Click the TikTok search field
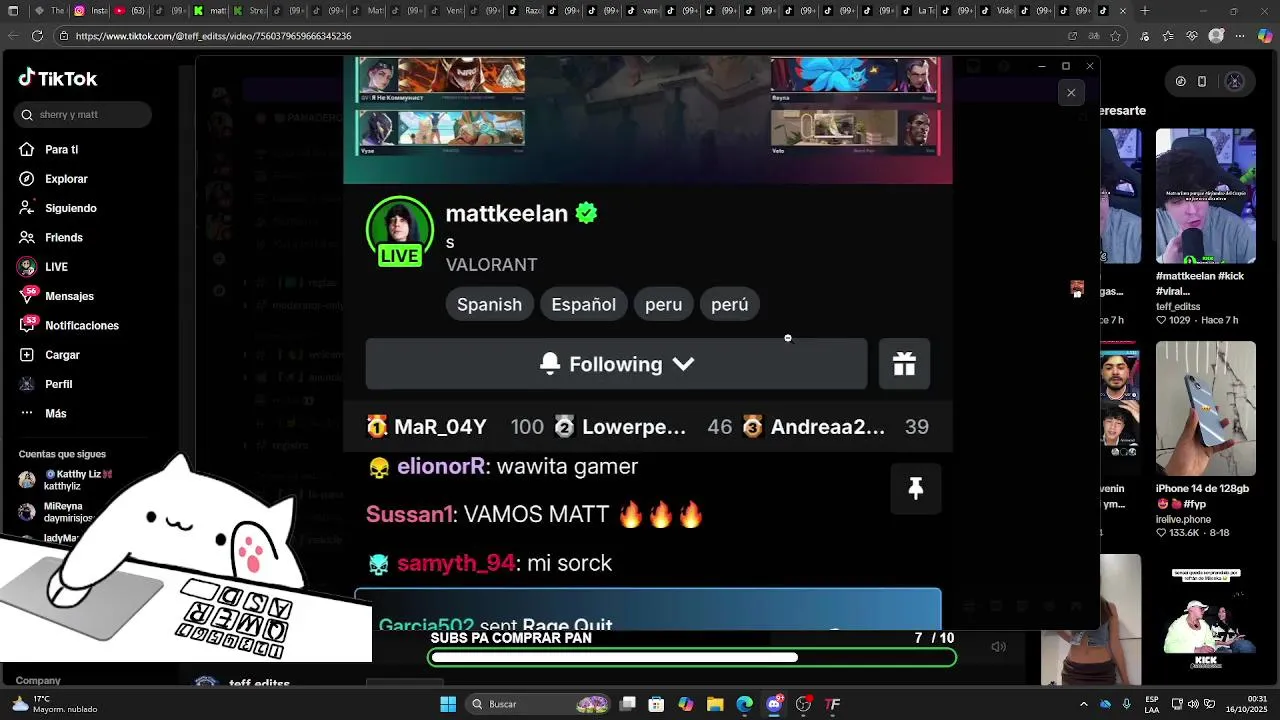 click(83, 115)
